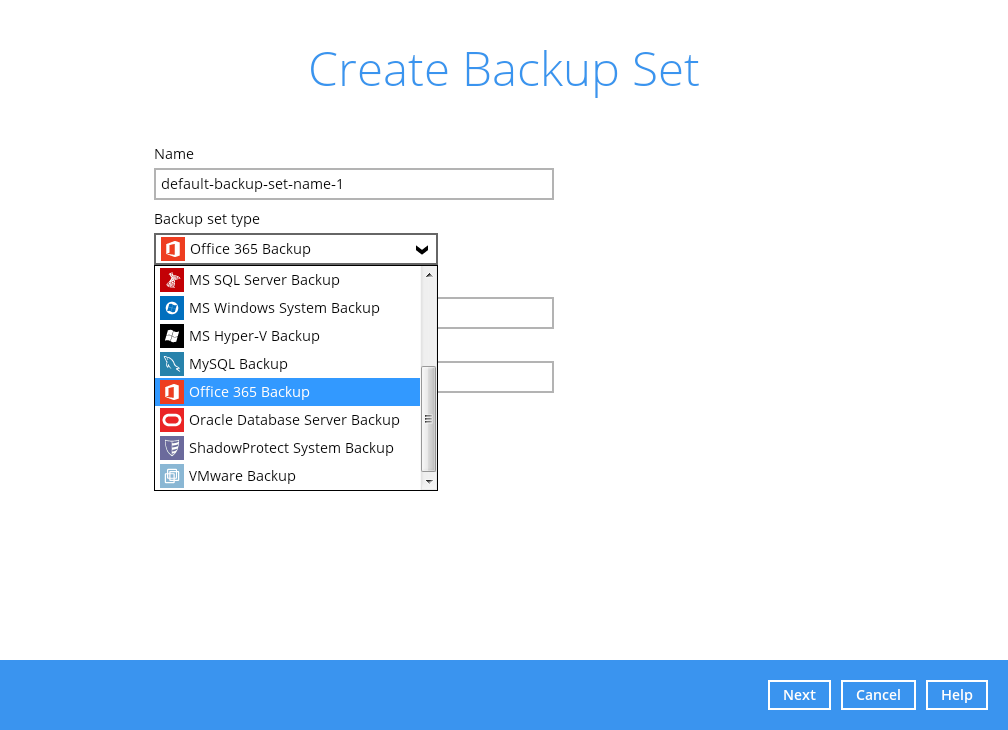Pick MS Hyper-V Backup from list

tap(287, 336)
